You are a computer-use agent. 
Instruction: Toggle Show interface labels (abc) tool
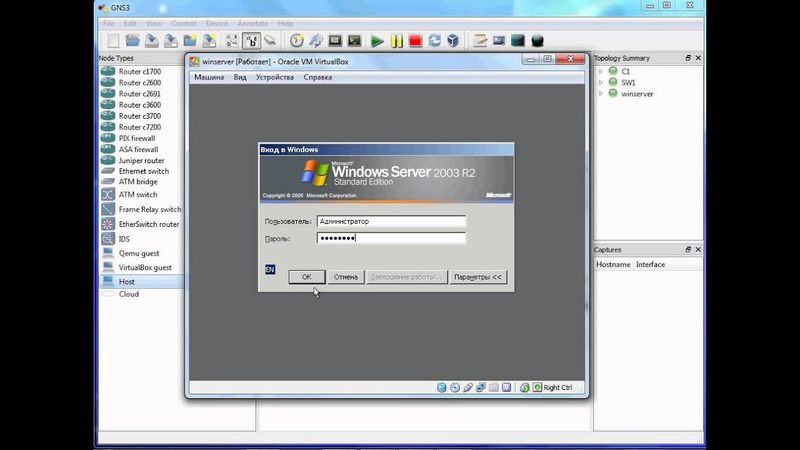251,41
